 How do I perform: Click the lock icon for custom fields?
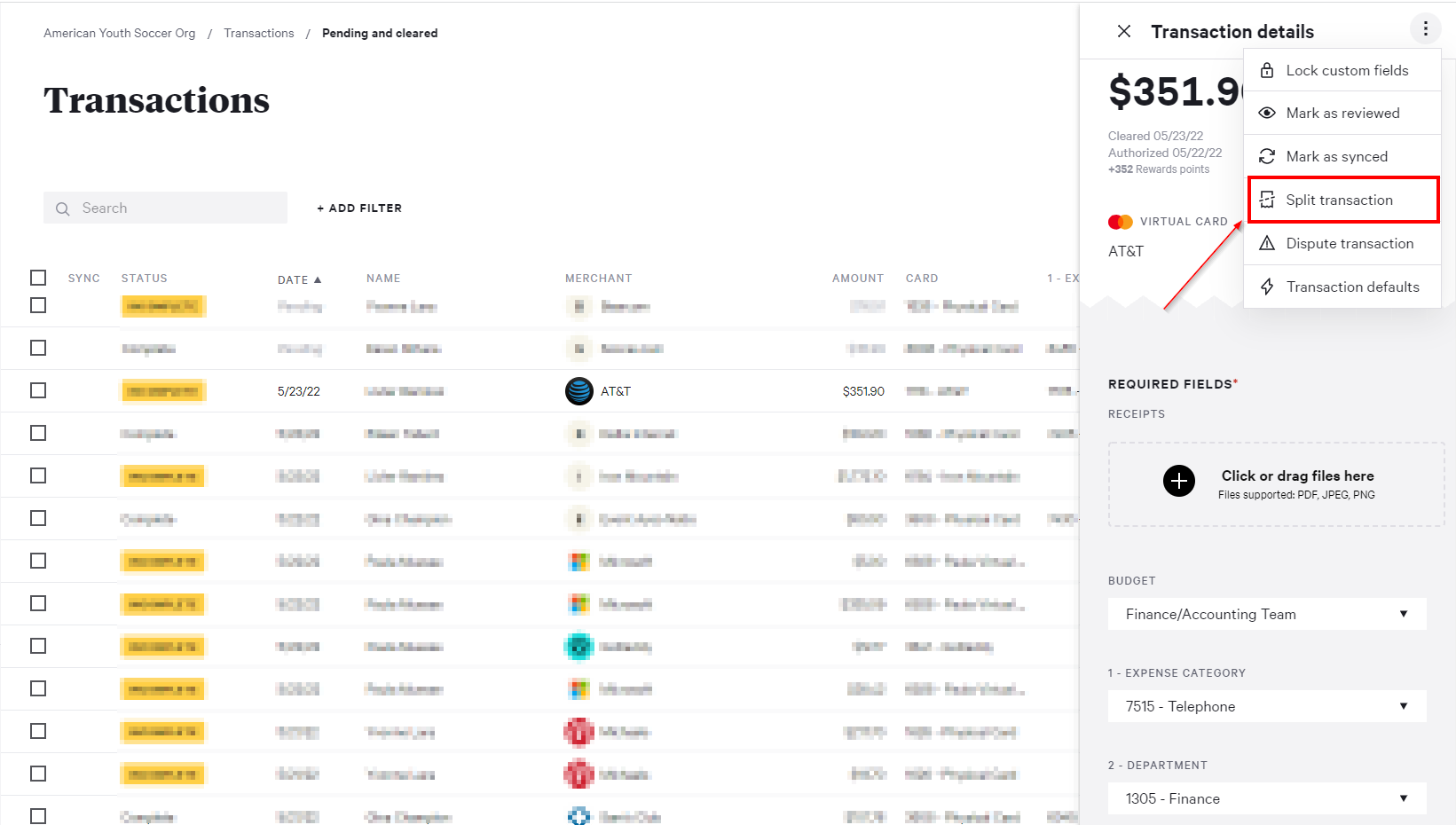[x=1267, y=70]
